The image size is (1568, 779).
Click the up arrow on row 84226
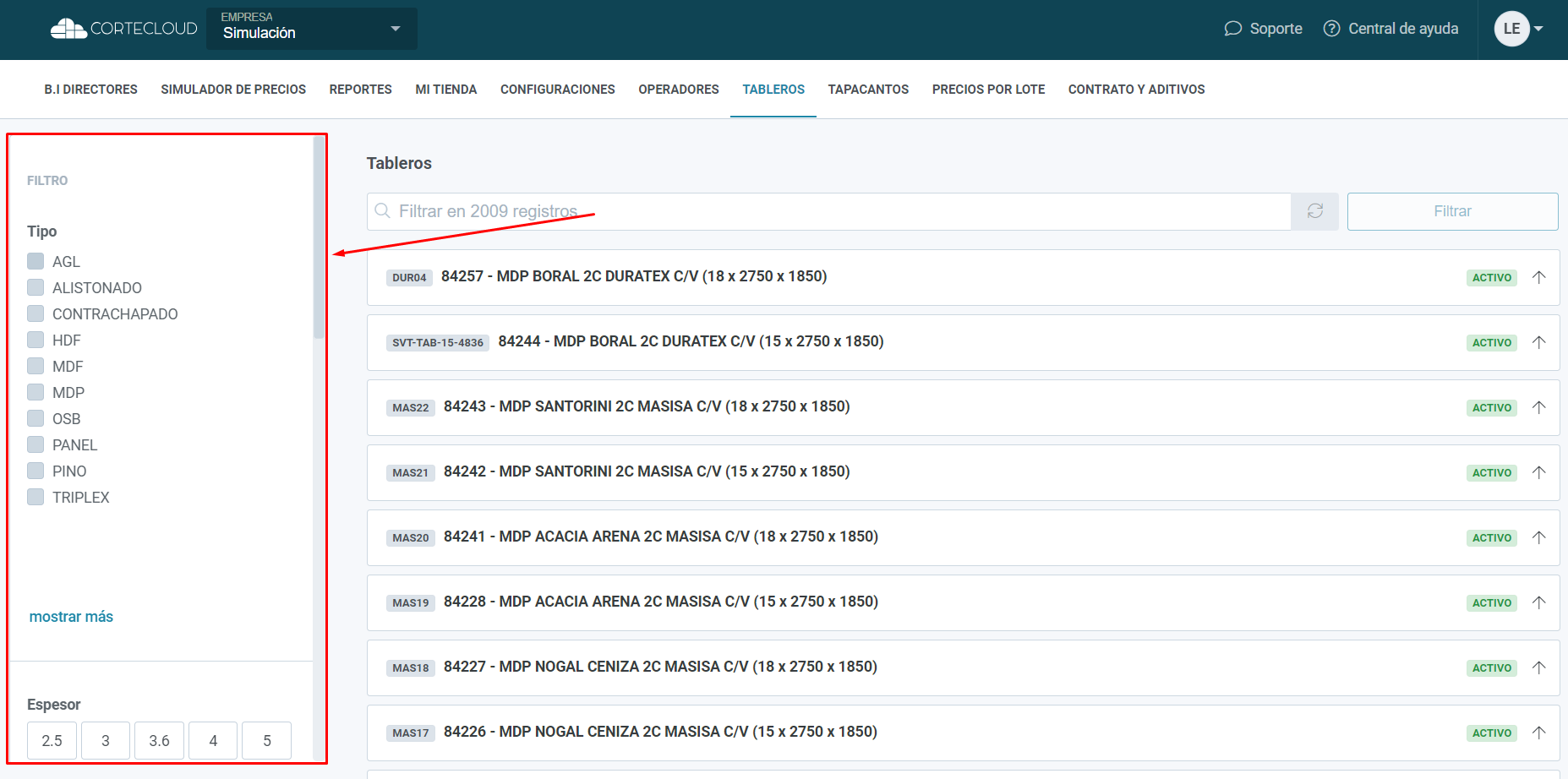[1539, 733]
